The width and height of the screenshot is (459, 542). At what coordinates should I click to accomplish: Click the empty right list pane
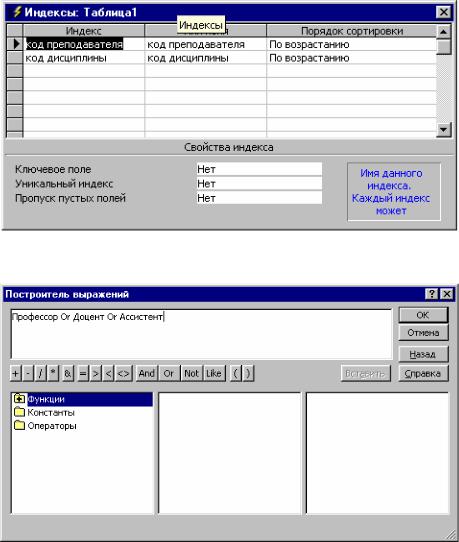377,453
